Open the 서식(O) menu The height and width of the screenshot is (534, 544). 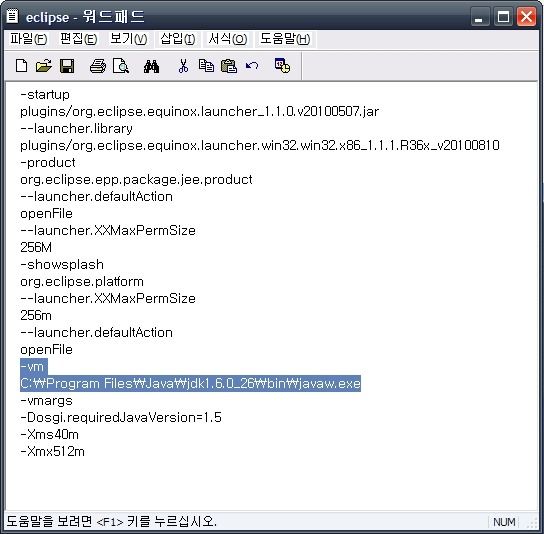pyautogui.click(x=228, y=39)
